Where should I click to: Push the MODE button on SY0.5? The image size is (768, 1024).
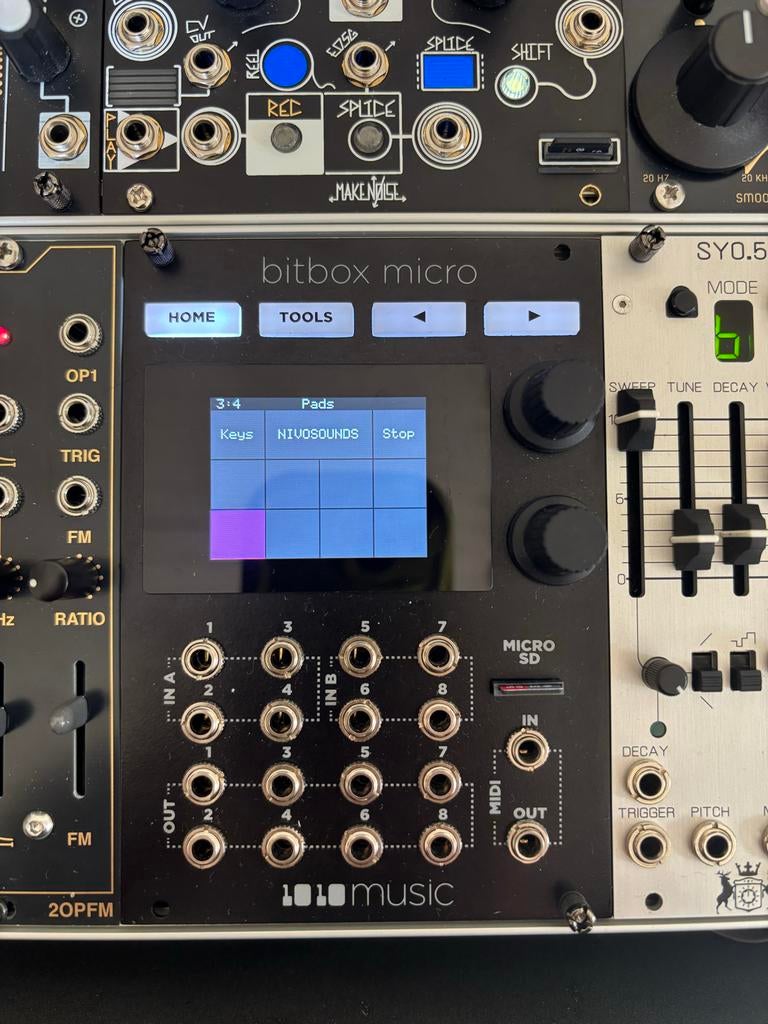point(682,302)
